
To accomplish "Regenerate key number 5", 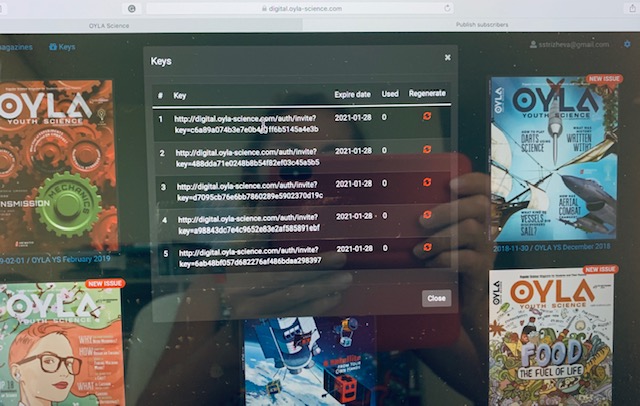I will (x=427, y=247).
